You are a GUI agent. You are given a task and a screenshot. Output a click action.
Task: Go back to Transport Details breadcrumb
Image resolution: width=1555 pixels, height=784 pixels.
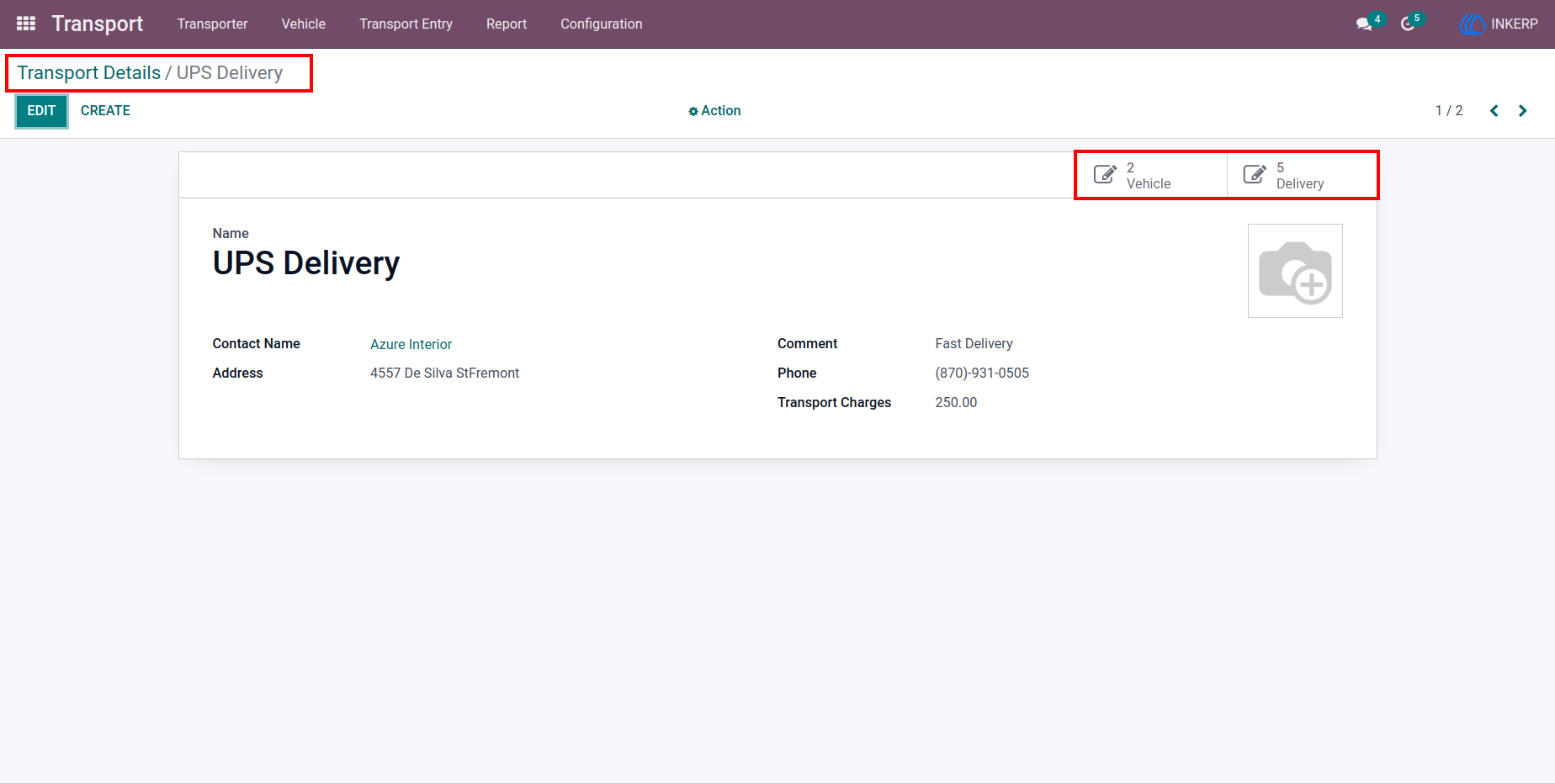[x=88, y=73]
